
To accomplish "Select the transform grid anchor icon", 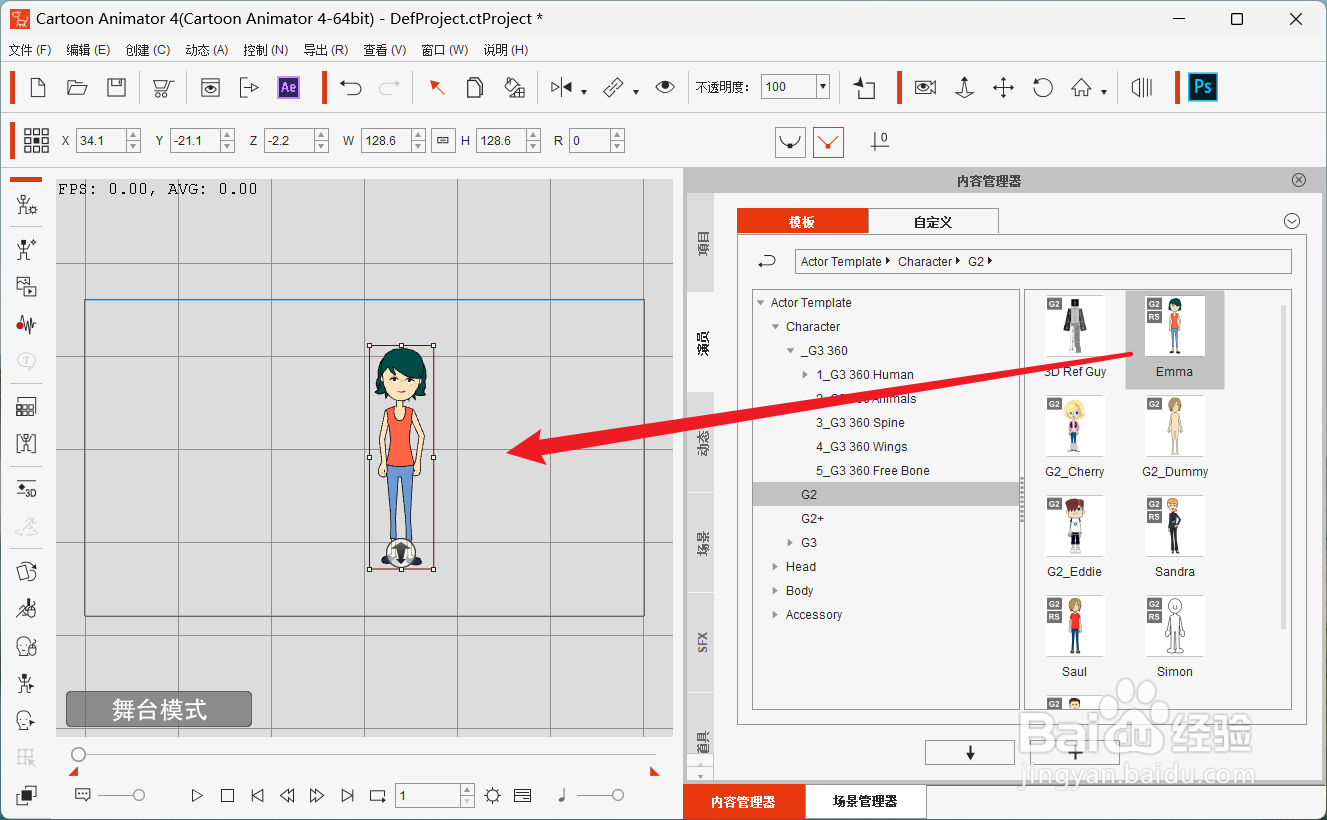I will tap(36, 141).
